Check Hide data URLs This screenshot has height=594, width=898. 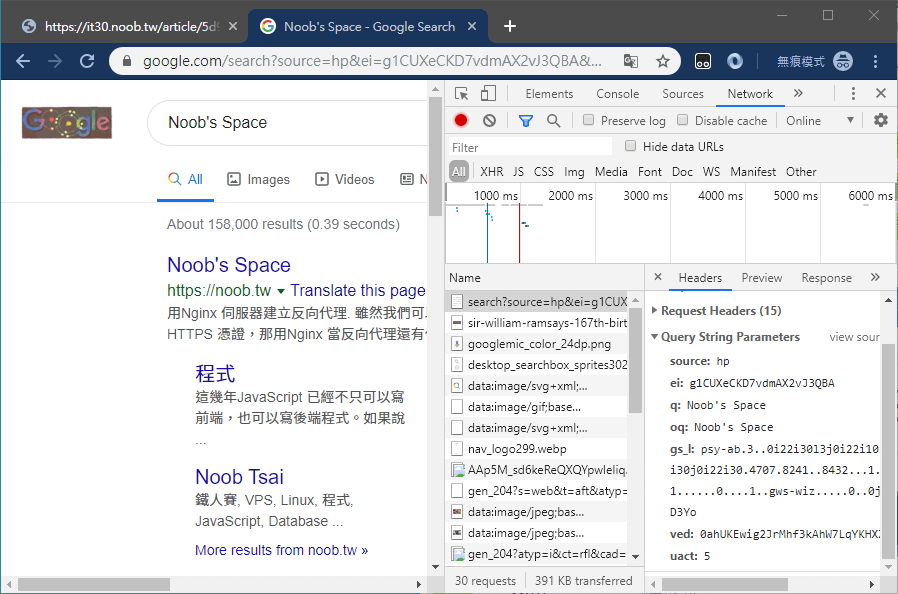tap(631, 146)
